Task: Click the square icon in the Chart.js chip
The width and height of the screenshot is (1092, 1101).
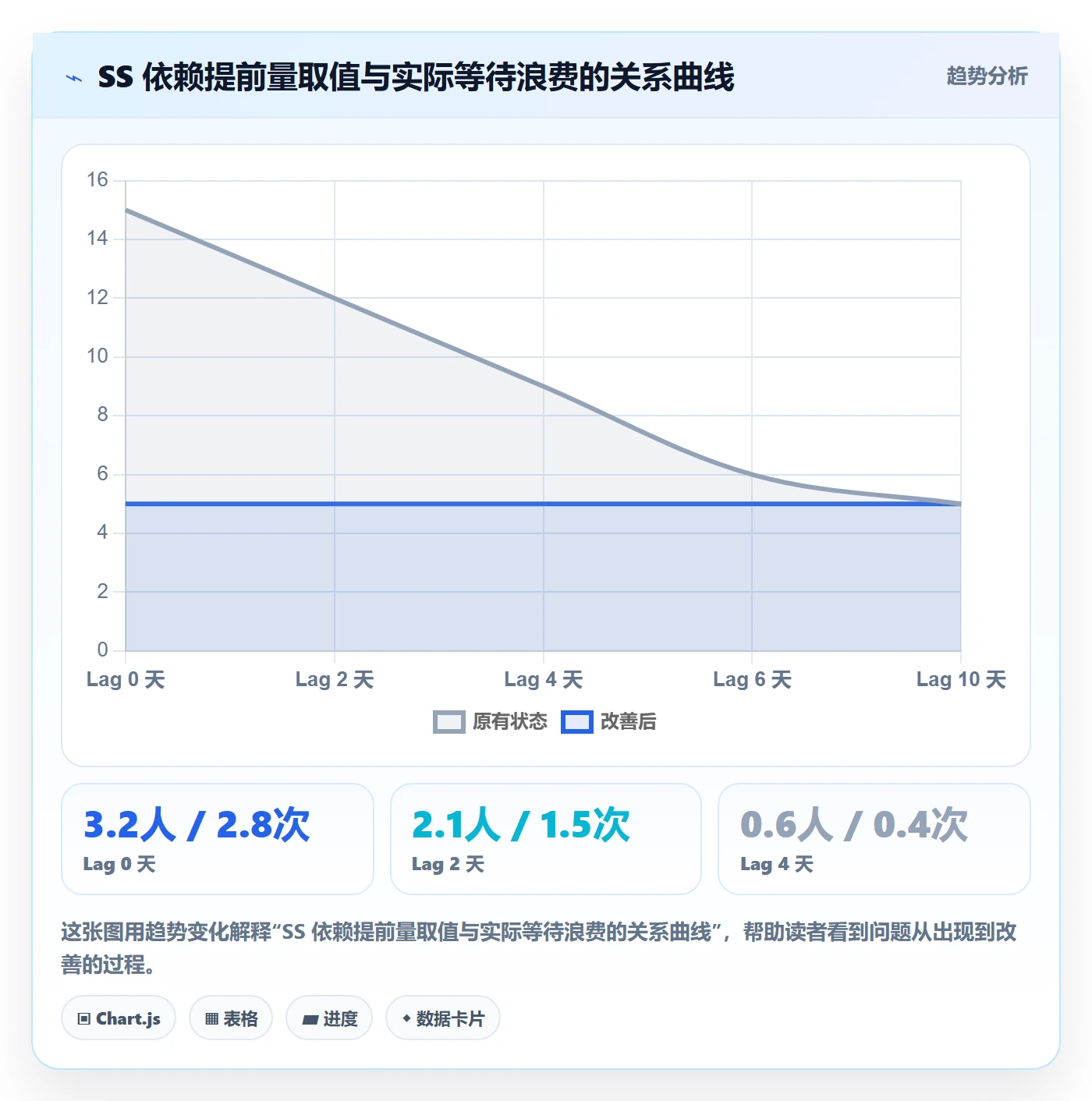Action: 84,1019
